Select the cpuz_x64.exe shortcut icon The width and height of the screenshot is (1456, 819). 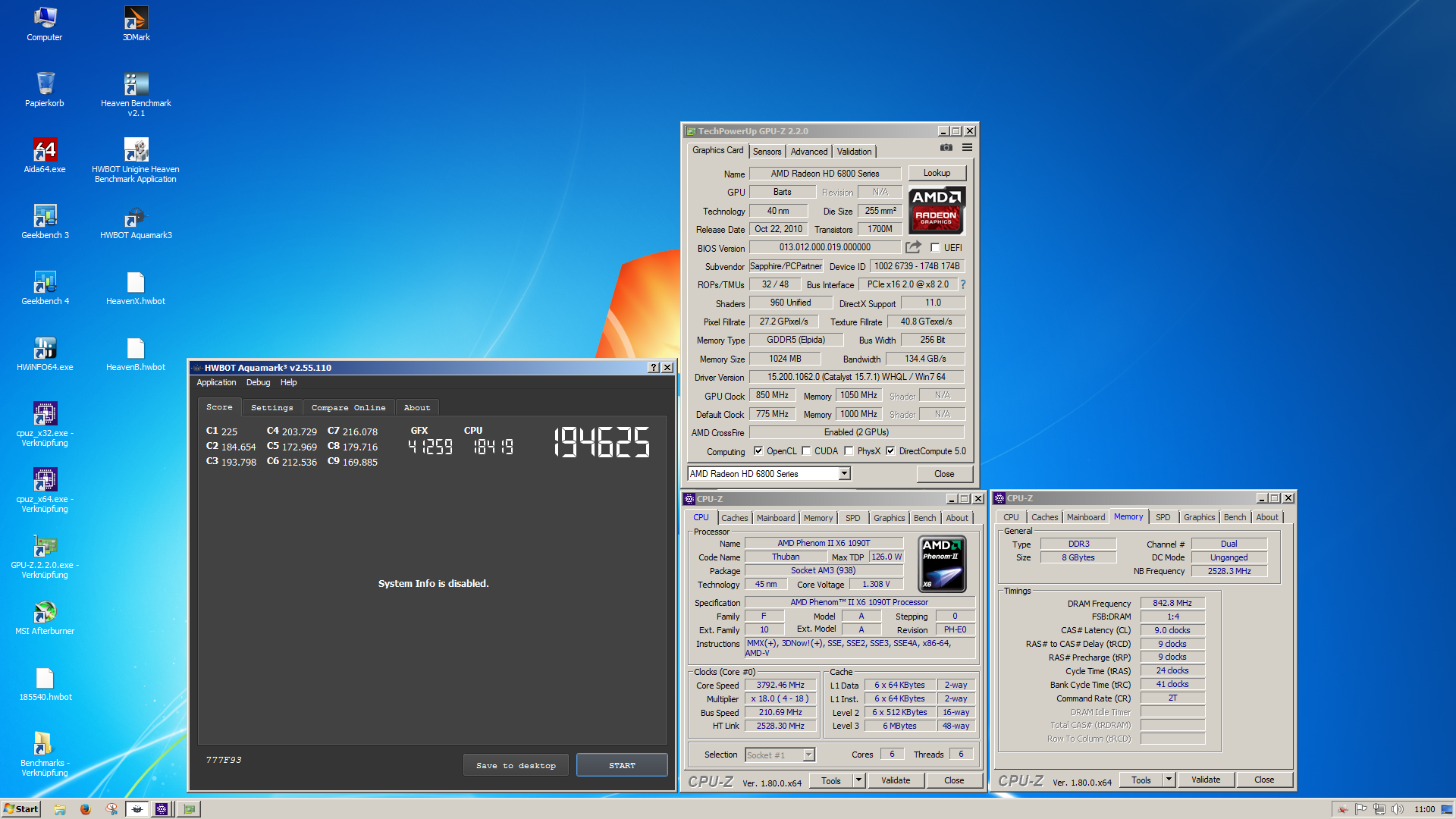click(x=45, y=490)
